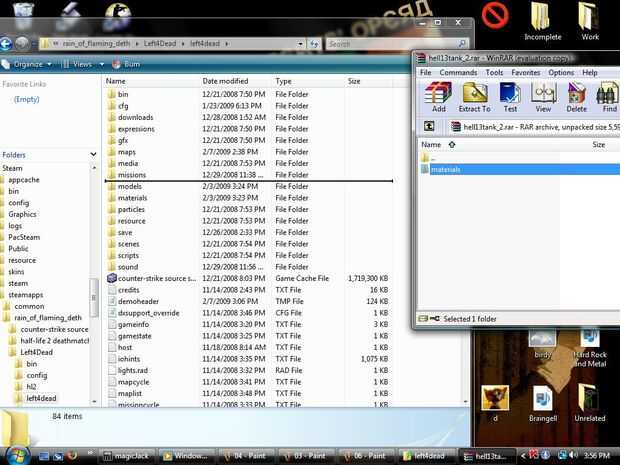Open the Braingell desktop file
Screen dimensions: 620x465
pyautogui.click(x=542, y=403)
